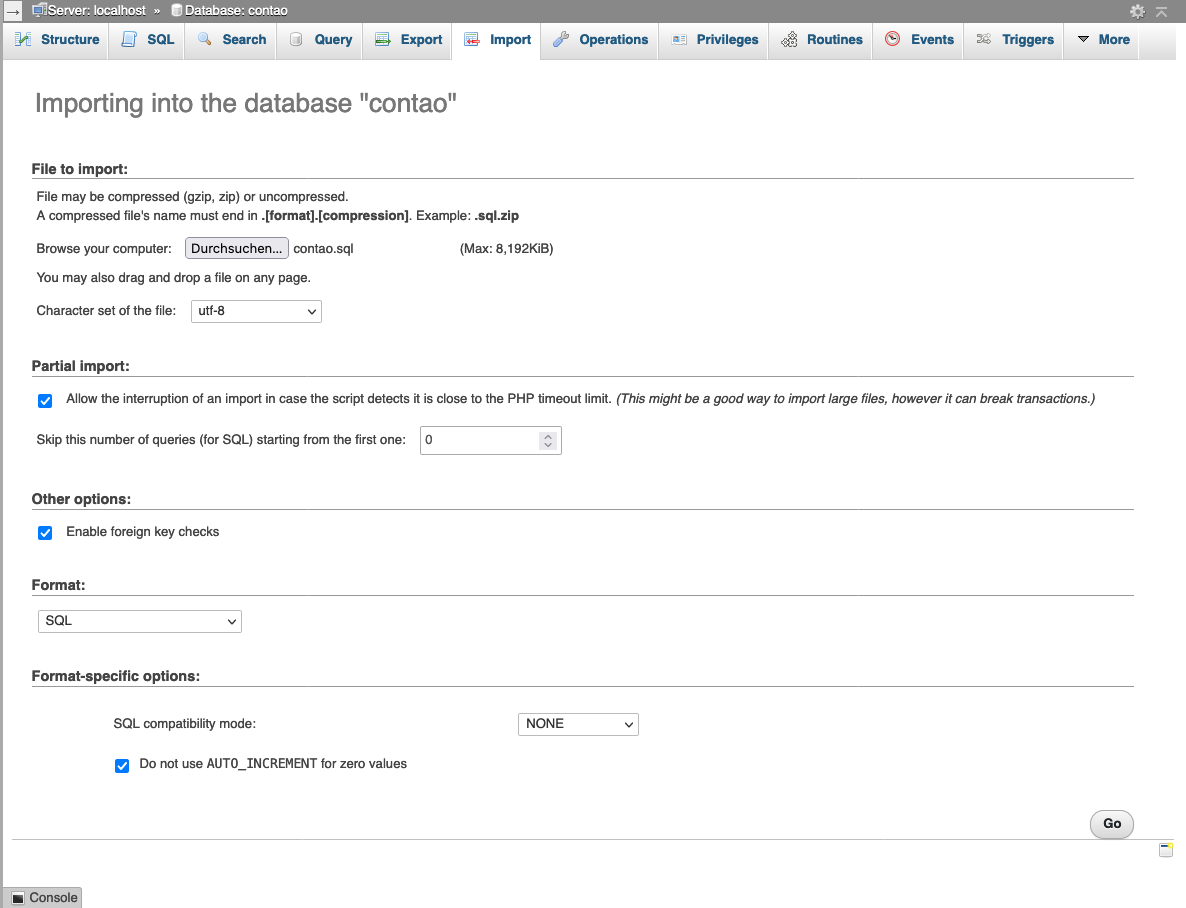Open the Console panel
The image size is (1186, 908).
pos(45,897)
